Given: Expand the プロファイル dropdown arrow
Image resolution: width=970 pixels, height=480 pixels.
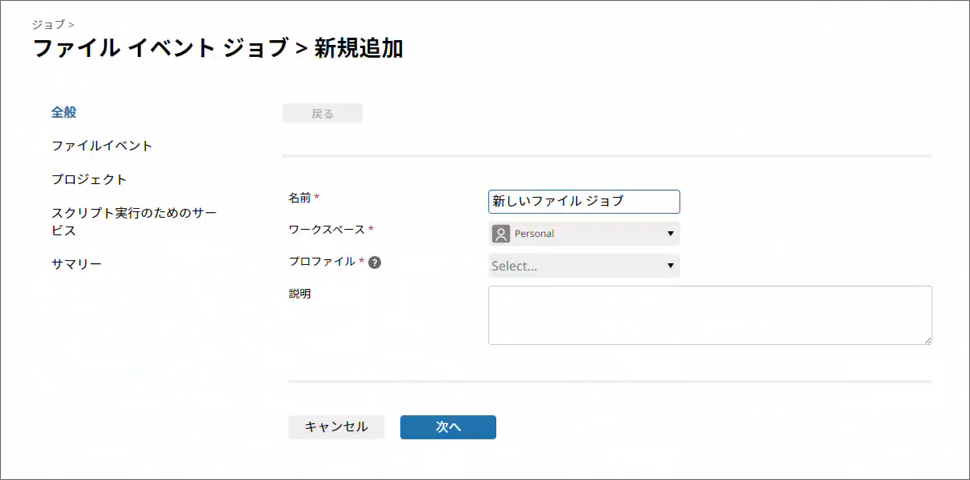Looking at the screenshot, I should pos(670,266).
